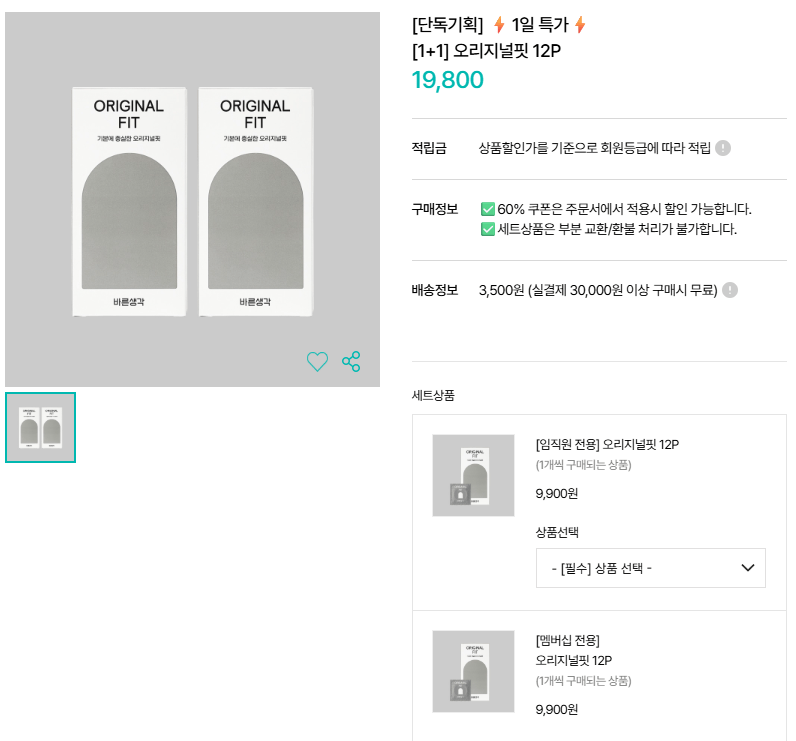The height and width of the screenshot is (741, 796).
Task: Click the 3,500원 shipping fee information text
Action: [x=598, y=290]
